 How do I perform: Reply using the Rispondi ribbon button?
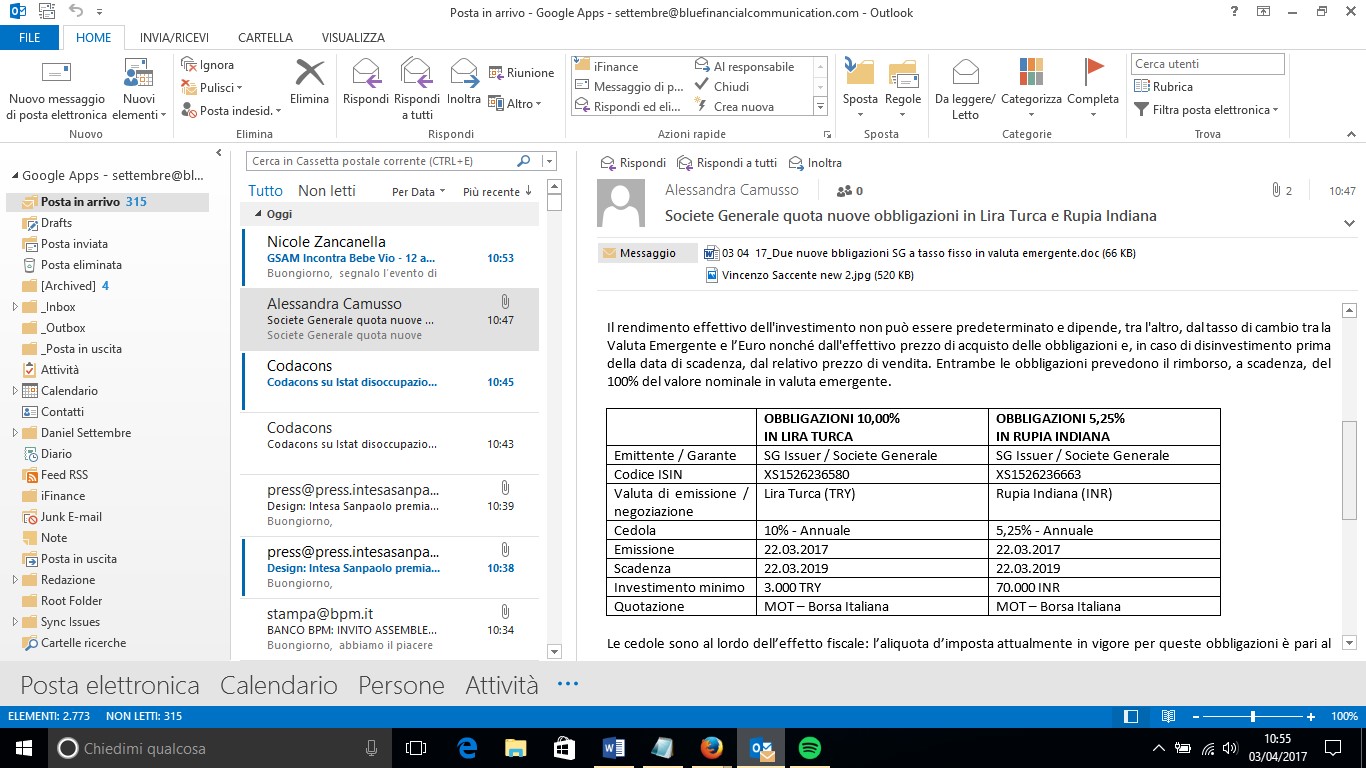[366, 82]
